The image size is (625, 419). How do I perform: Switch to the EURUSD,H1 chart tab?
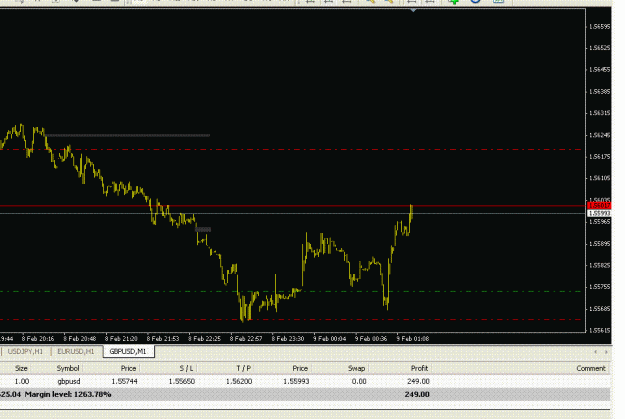tap(75, 351)
